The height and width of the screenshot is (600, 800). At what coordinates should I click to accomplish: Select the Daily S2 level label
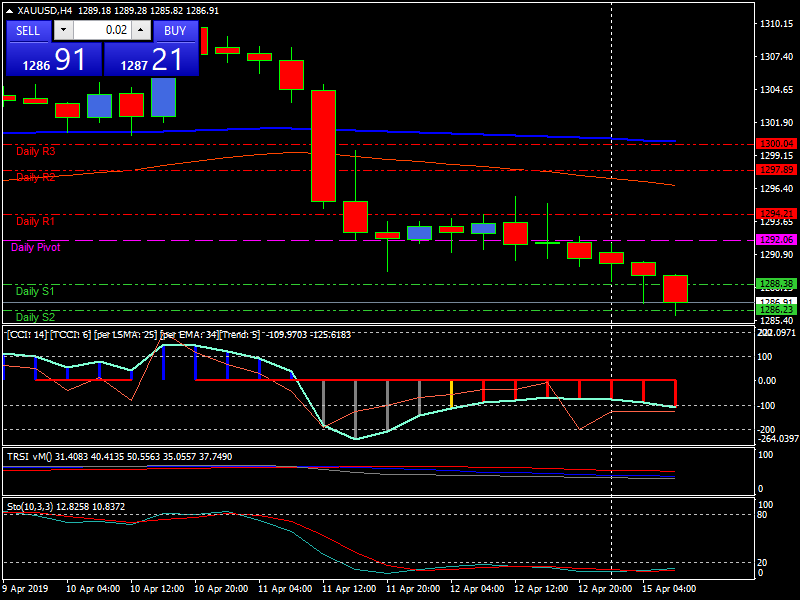(x=36, y=317)
